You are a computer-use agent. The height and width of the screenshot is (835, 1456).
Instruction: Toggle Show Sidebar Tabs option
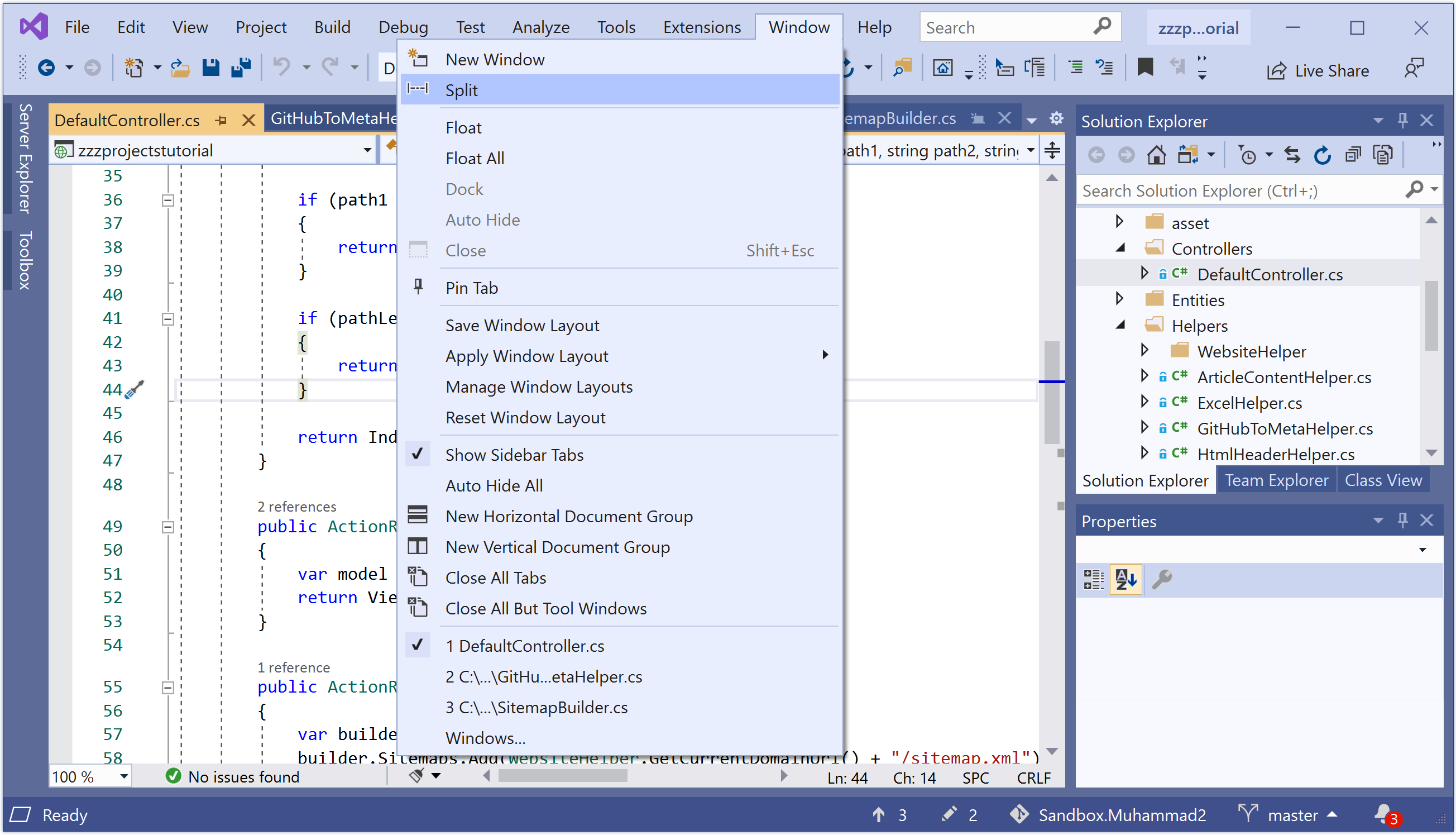click(x=514, y=455)
